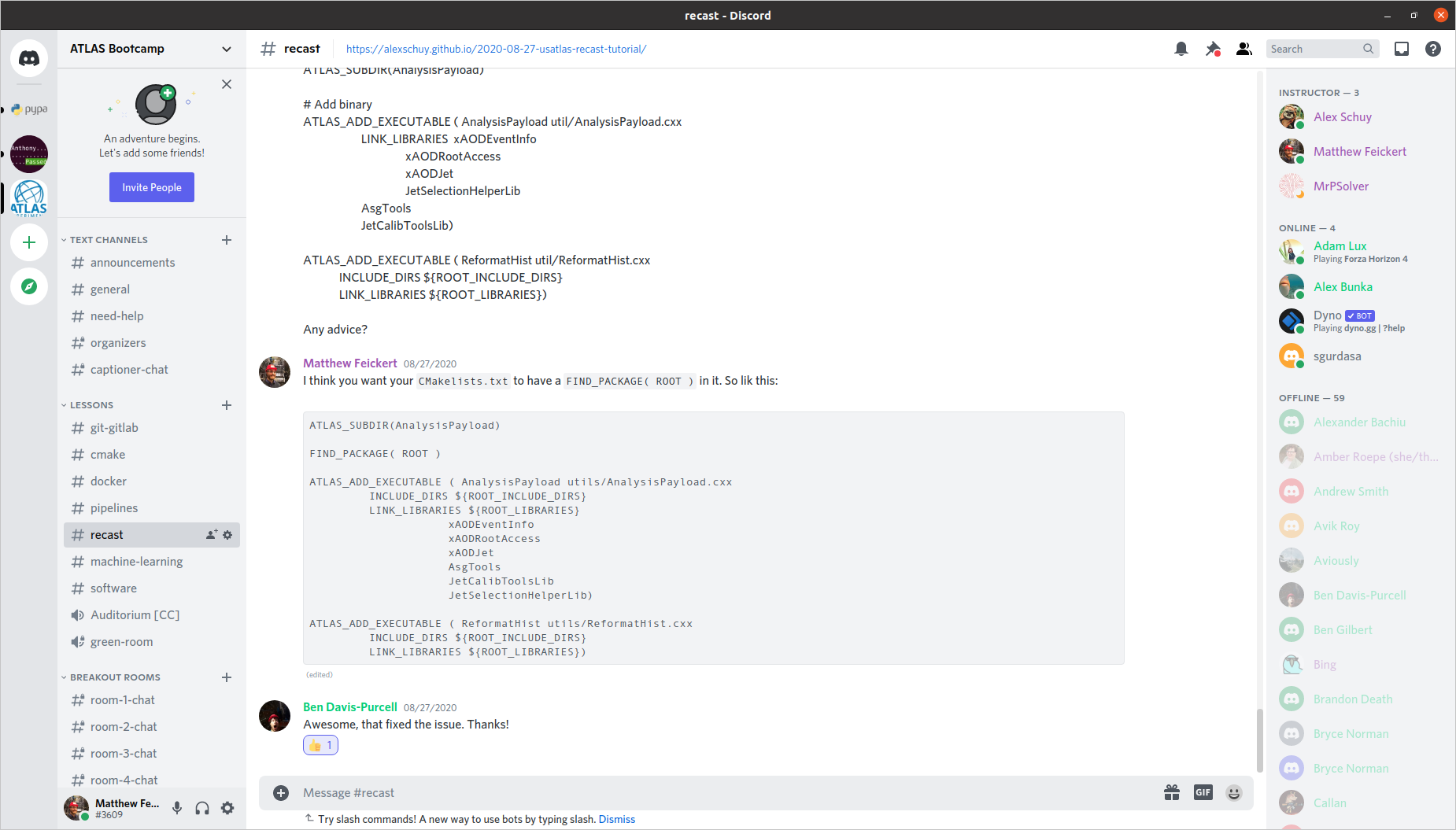This screenshot has height=830, width=1456.
Task: Click Add a Server plus icon
Action: 29,242
